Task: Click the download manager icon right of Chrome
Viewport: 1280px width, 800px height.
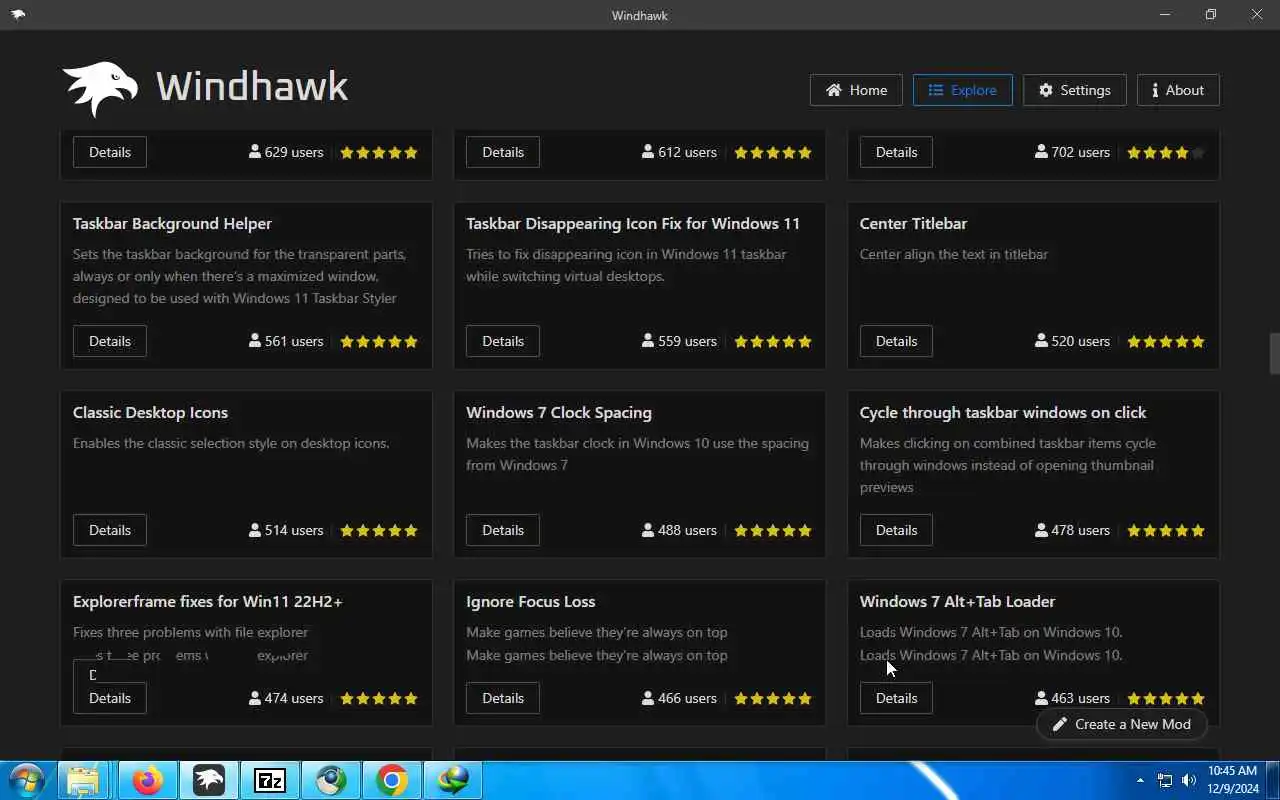Action: tap(453, 780)
